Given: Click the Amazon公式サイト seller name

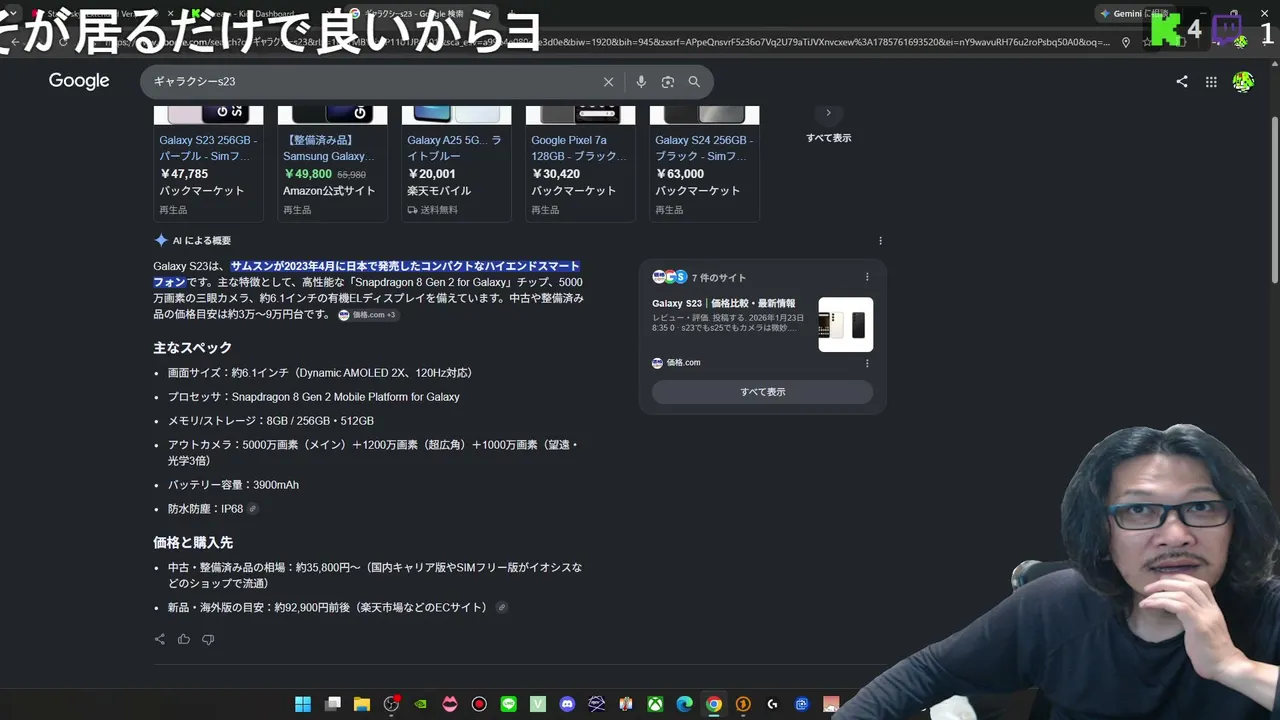Looking at the screenshot, I should pyautogui.click(x=329, y=191).
